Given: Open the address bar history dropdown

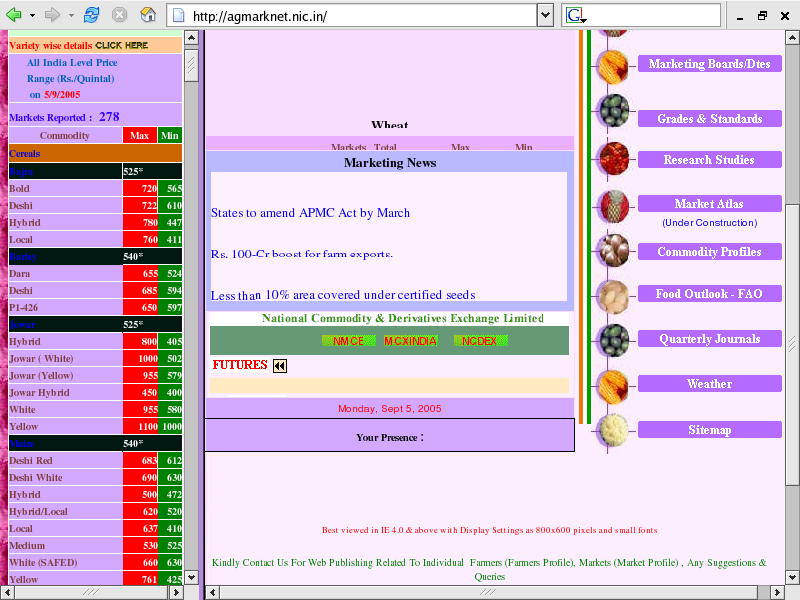Looking at the screenshot, I should tap(545, 16).
